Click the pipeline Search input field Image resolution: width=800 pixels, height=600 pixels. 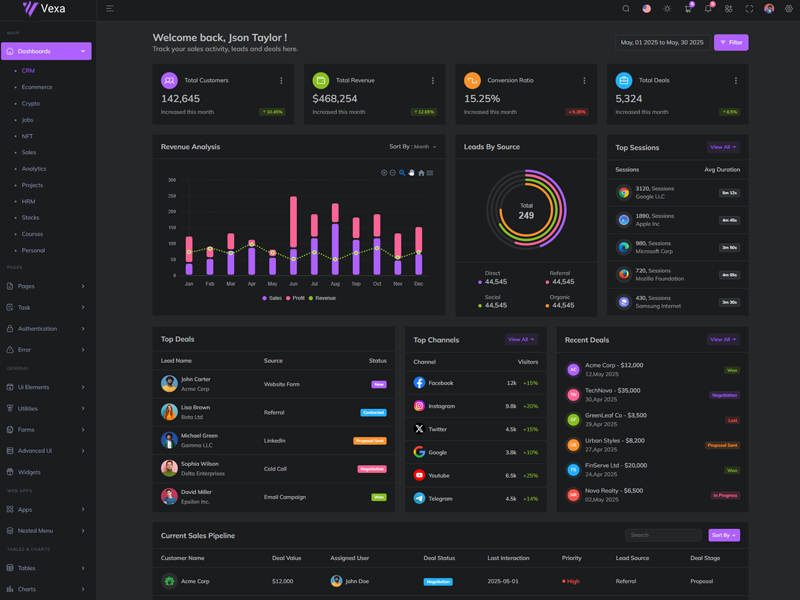pyautogui.click(x=663, y=535)
